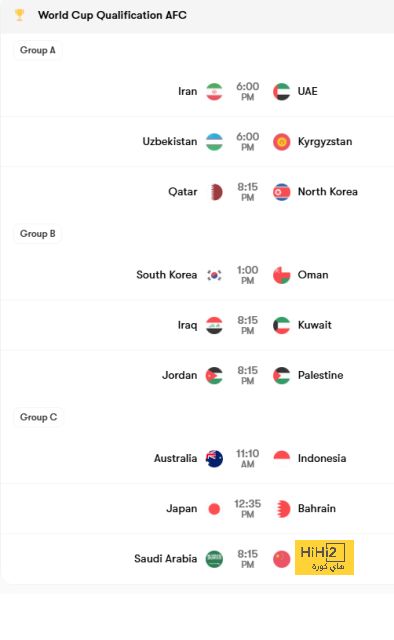The width and height of the screenshot is (394, 640).
Task: Click the Iran flag icon
Action: [x=214, y=91]
